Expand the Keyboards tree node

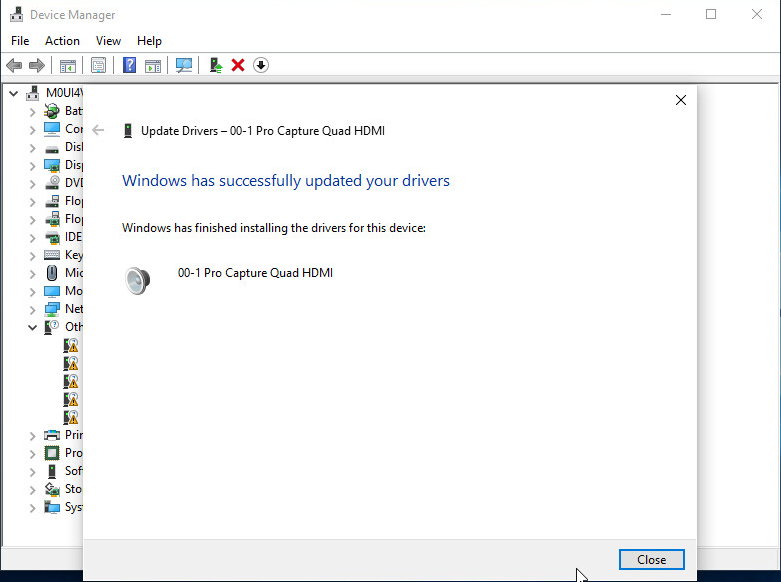point(32,256)
